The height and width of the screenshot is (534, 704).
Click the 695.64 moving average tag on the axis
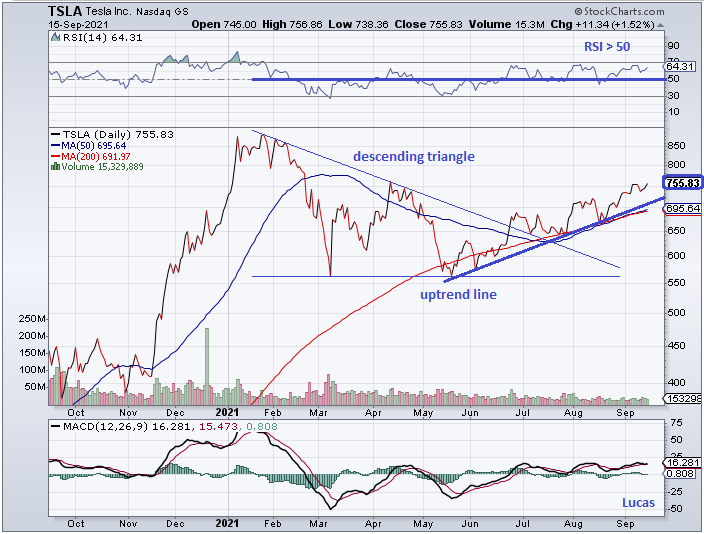coord(682,209)
